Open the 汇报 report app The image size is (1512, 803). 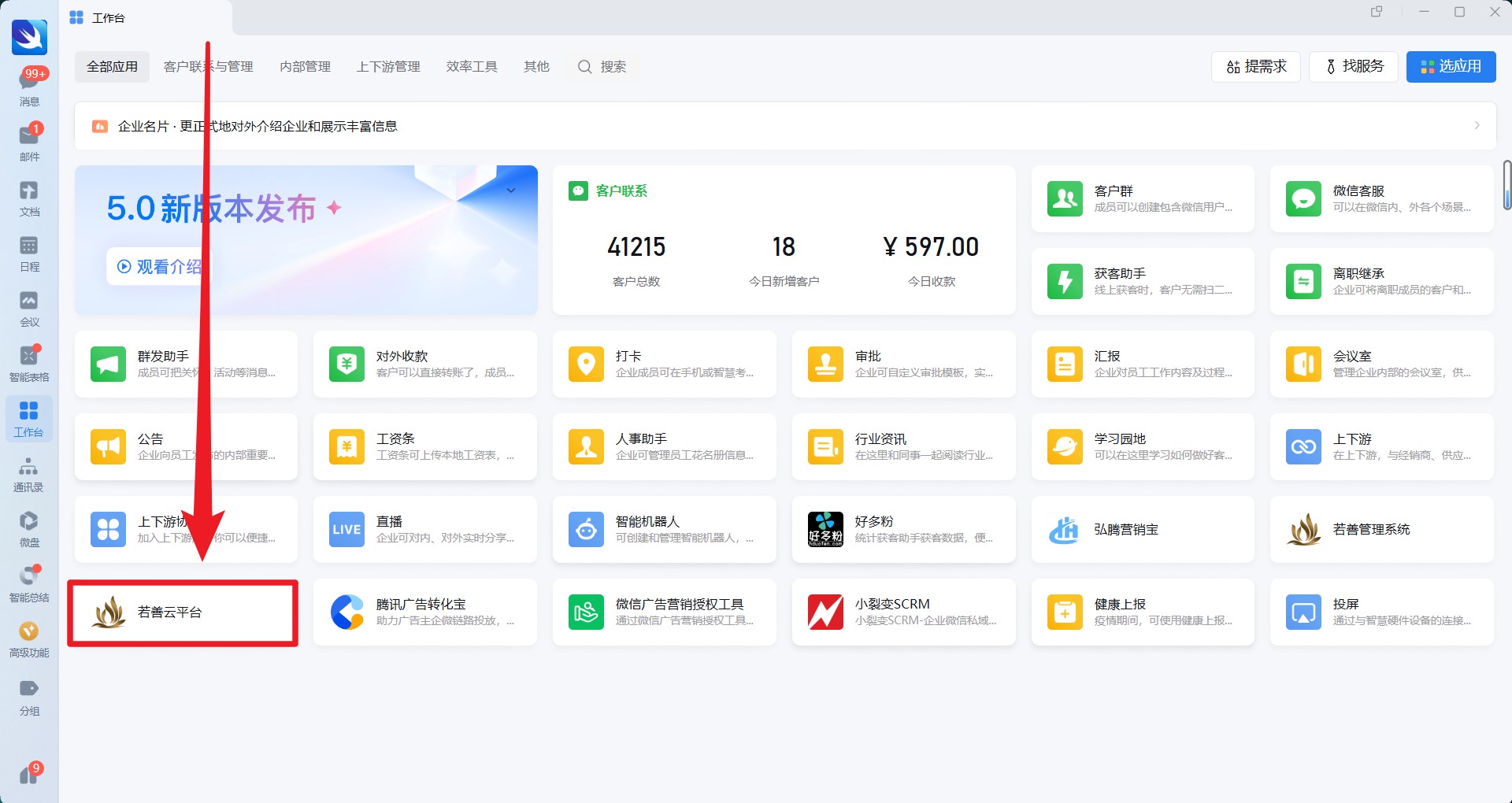(x=1143, y=364)
